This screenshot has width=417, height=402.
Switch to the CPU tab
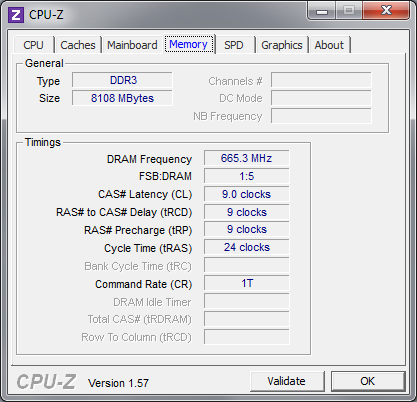[x=33, y=45]
